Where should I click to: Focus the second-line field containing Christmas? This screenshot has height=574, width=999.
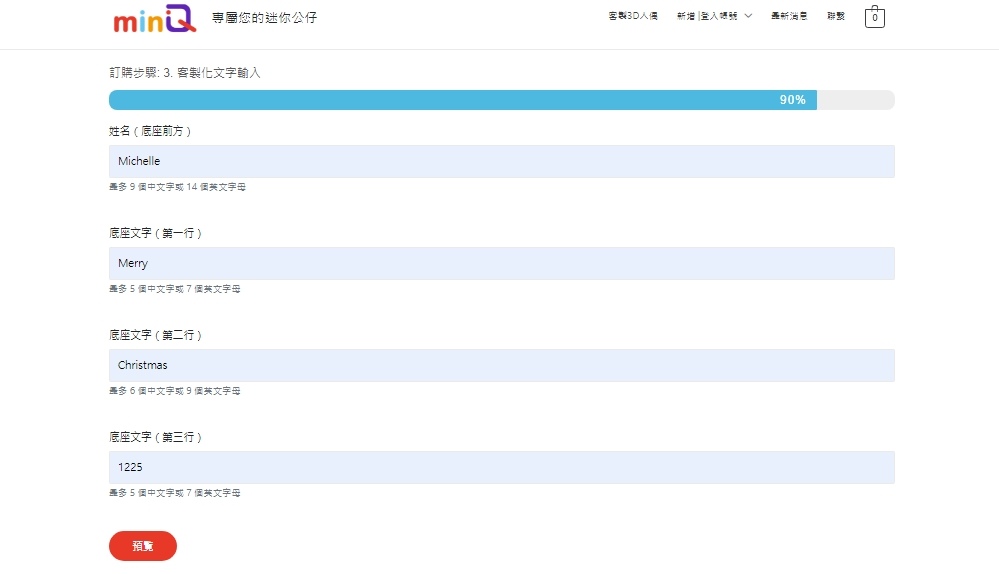(x=501, y=365)
